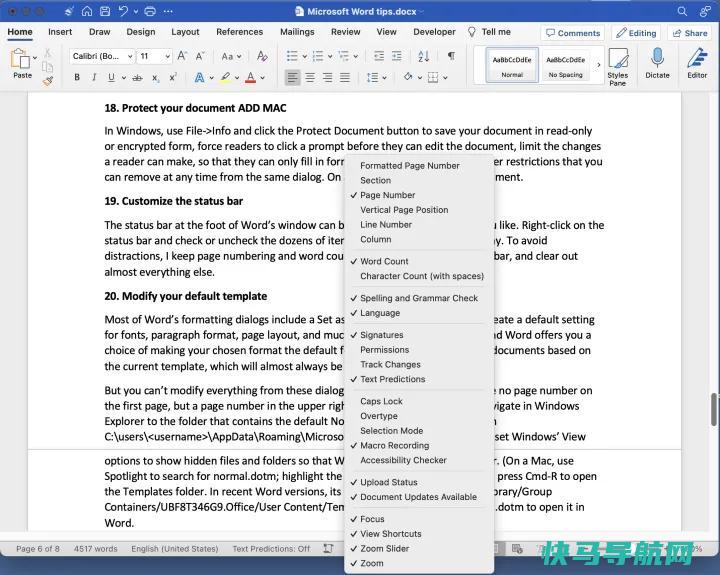720x575 pixels.
Task: Open the Styles Pane
Action: point(618,67)
